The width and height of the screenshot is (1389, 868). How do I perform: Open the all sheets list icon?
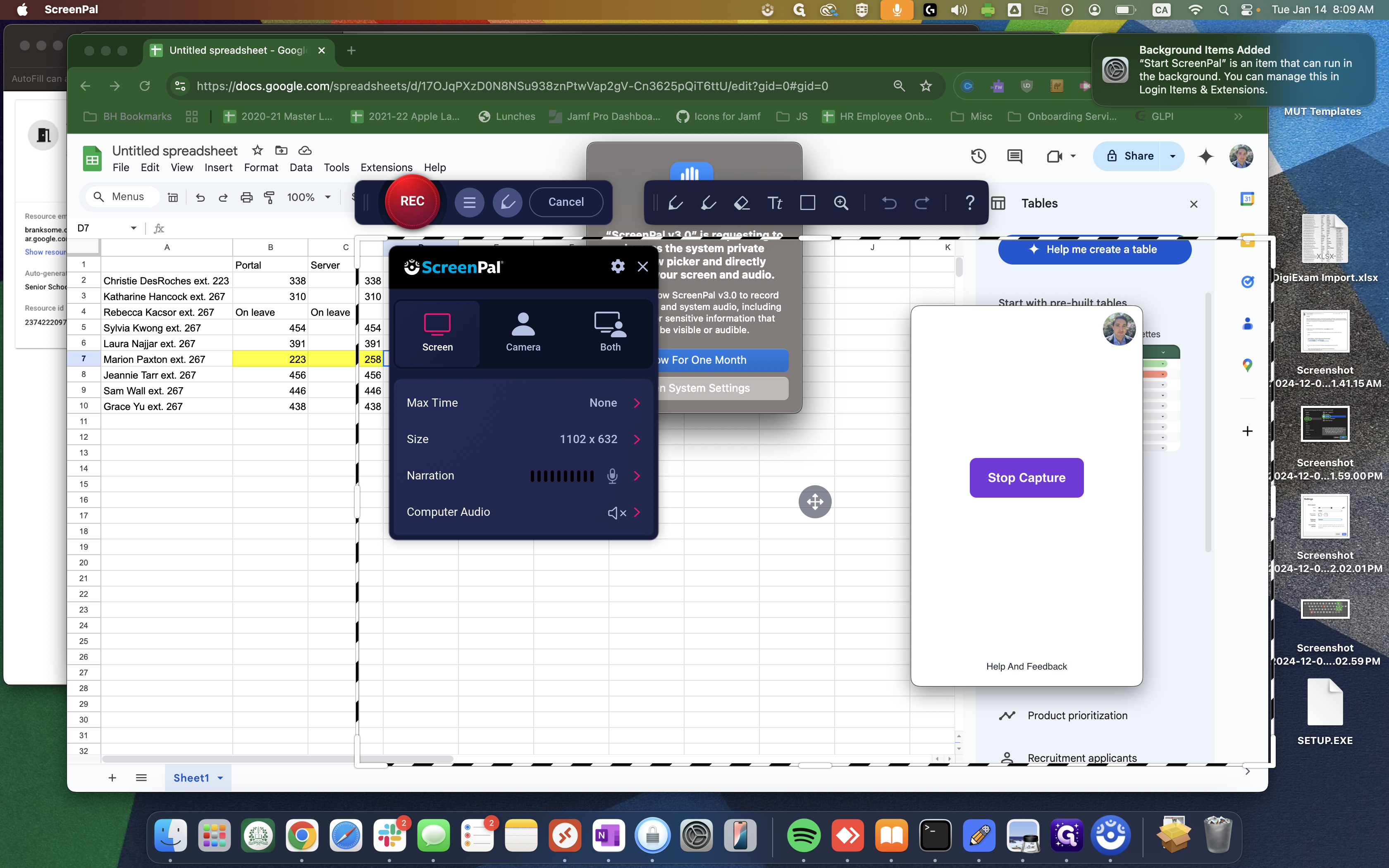point(141,778)
